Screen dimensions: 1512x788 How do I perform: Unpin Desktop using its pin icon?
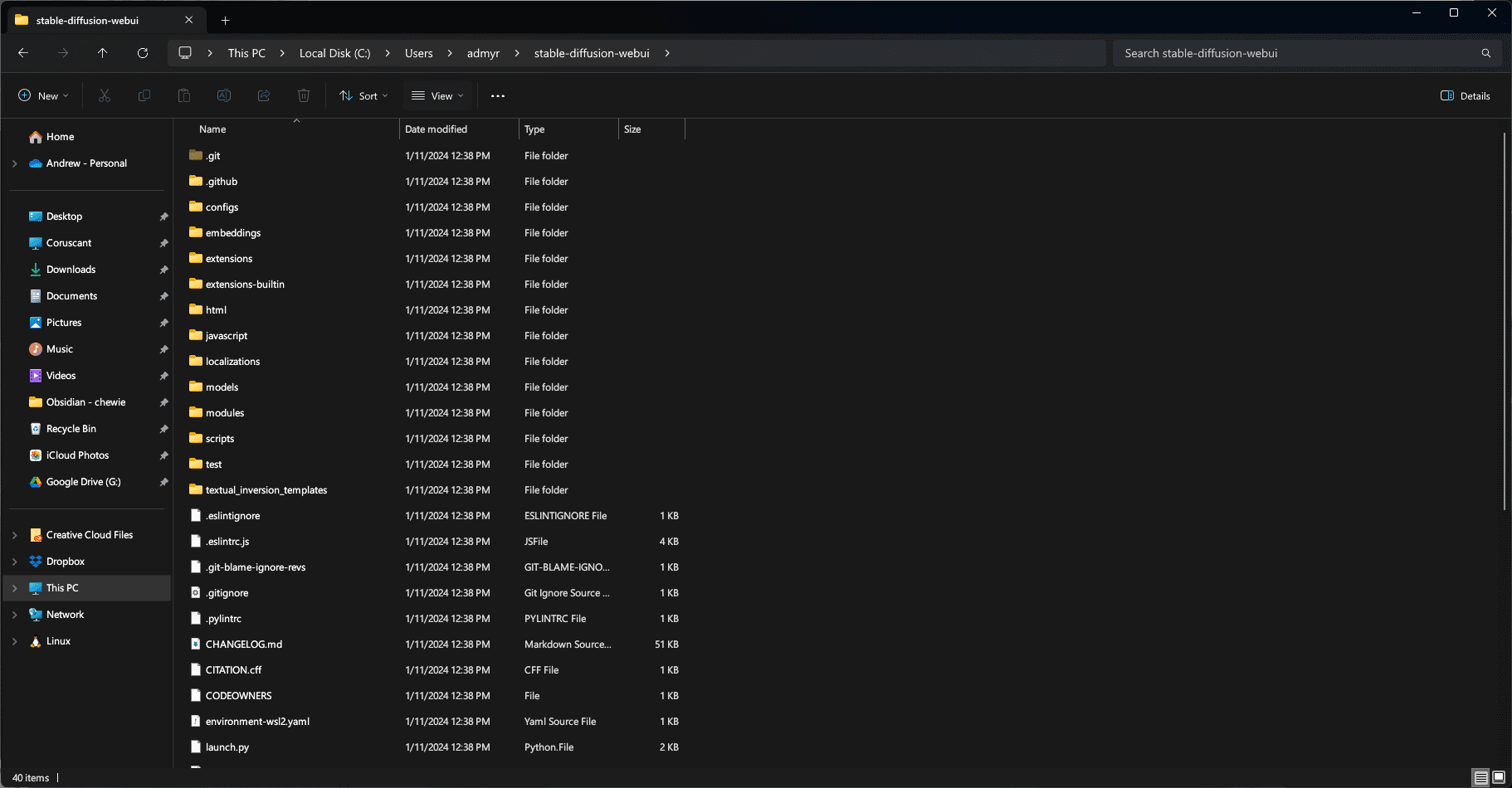pos(163,216)
